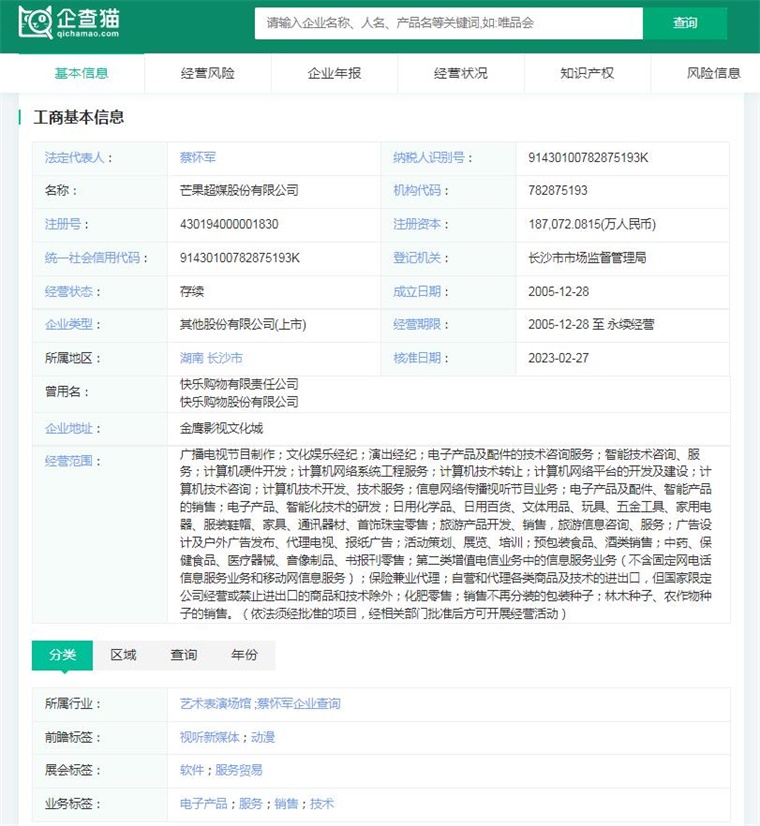Select the status value 存续

[192, 291]
